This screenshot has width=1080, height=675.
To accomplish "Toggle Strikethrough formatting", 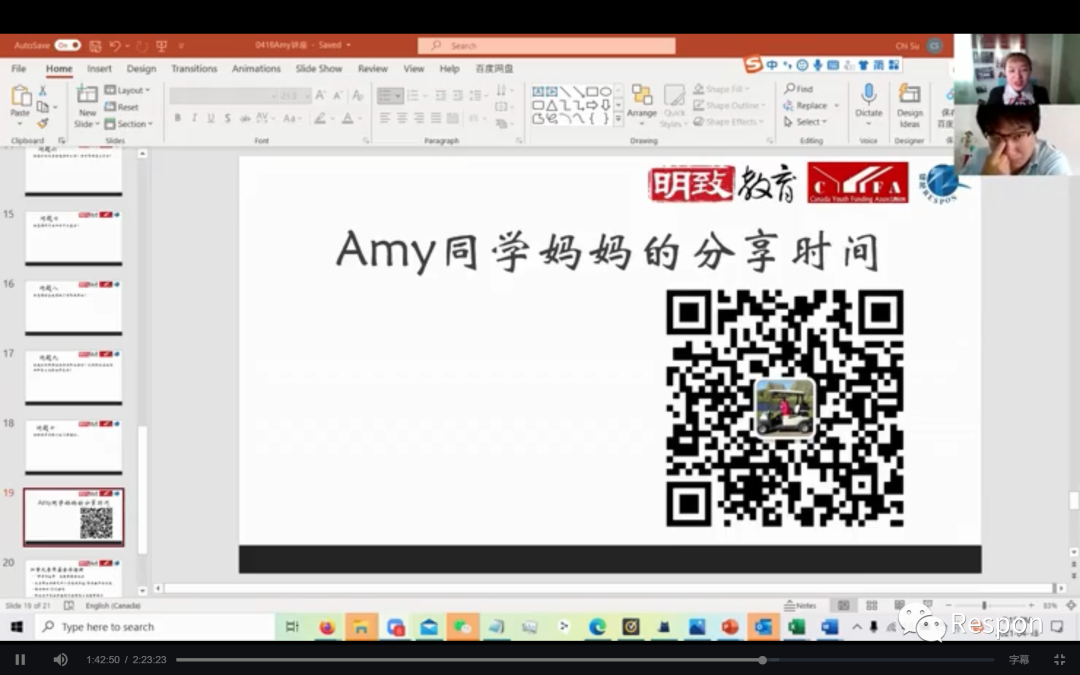I will click(x=245, y=118).
